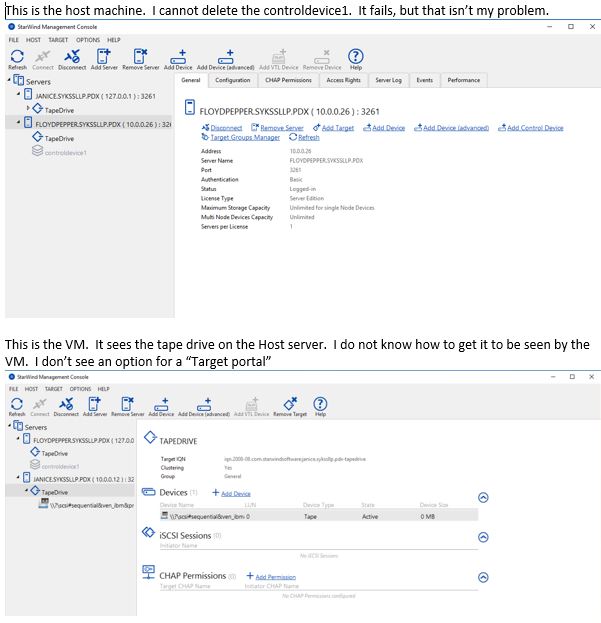Collapse FLOYDPEPPER node in top console tree
The image size is (601, 623).
18,123
